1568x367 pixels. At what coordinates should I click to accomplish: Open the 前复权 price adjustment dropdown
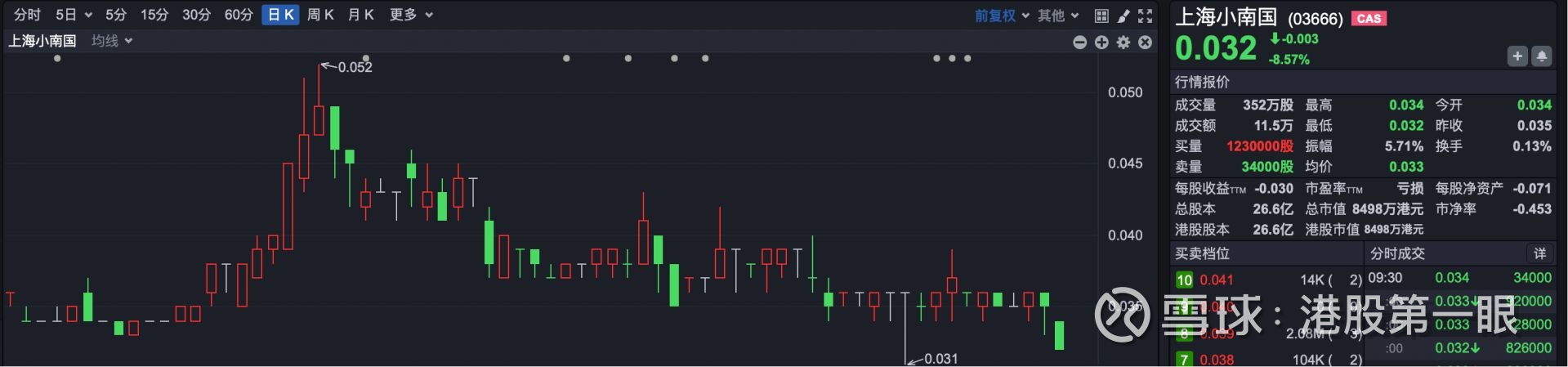(1002, 16)
